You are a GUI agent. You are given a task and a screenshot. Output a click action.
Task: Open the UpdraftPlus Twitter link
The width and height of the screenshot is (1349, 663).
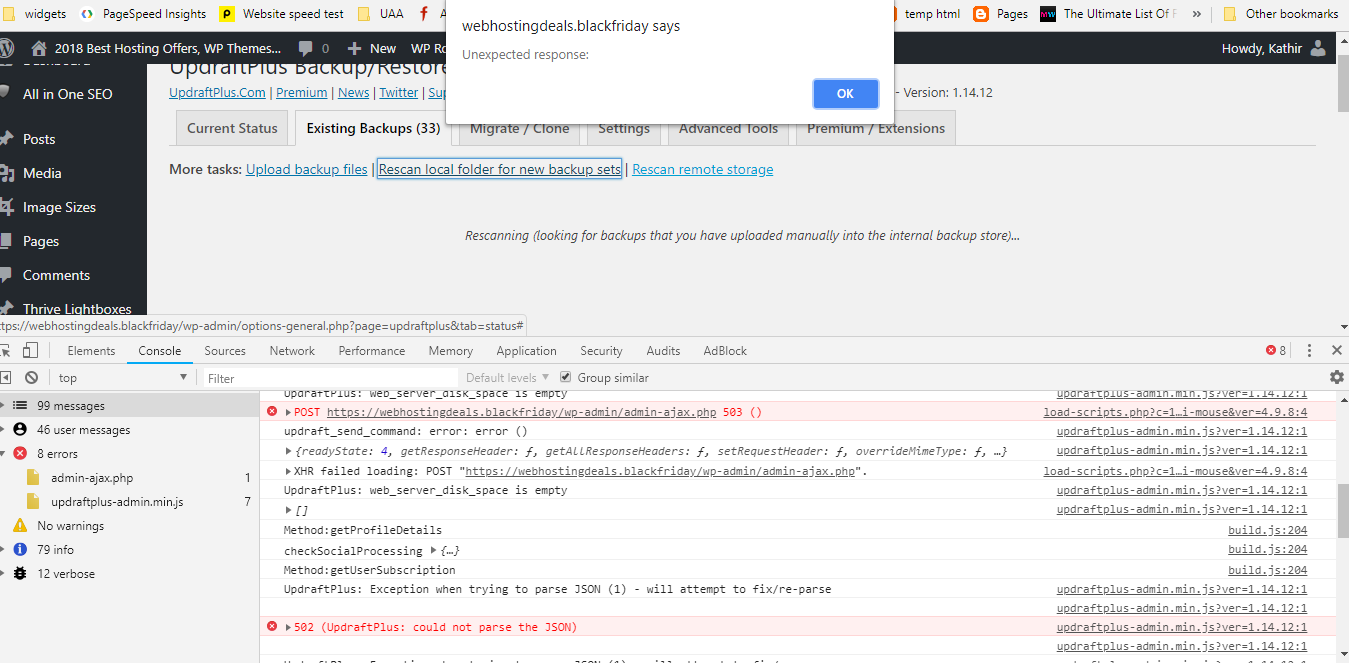click(x=398, y=92)
